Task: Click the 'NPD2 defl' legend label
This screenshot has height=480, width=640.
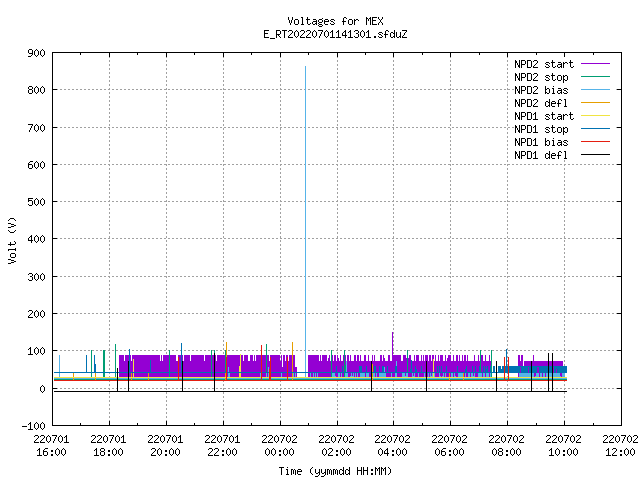Action: (x=541, y=103)
